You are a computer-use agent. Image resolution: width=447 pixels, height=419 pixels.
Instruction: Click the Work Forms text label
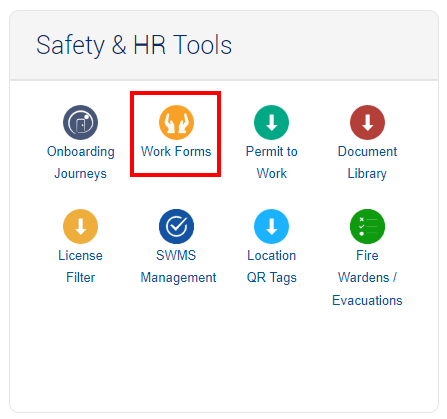(176, 151)
